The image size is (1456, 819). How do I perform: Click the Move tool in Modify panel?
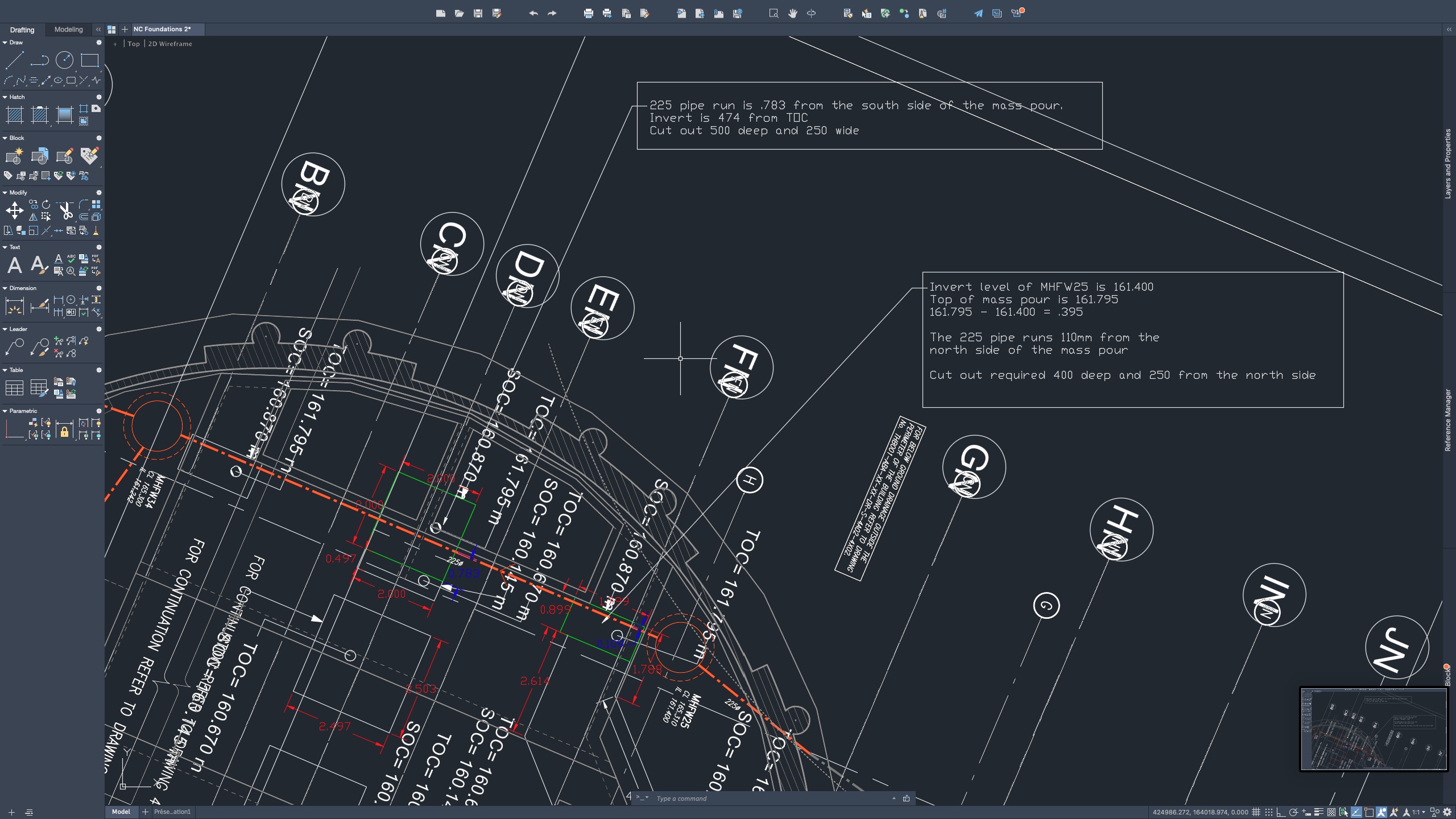[x=14, y=211]
